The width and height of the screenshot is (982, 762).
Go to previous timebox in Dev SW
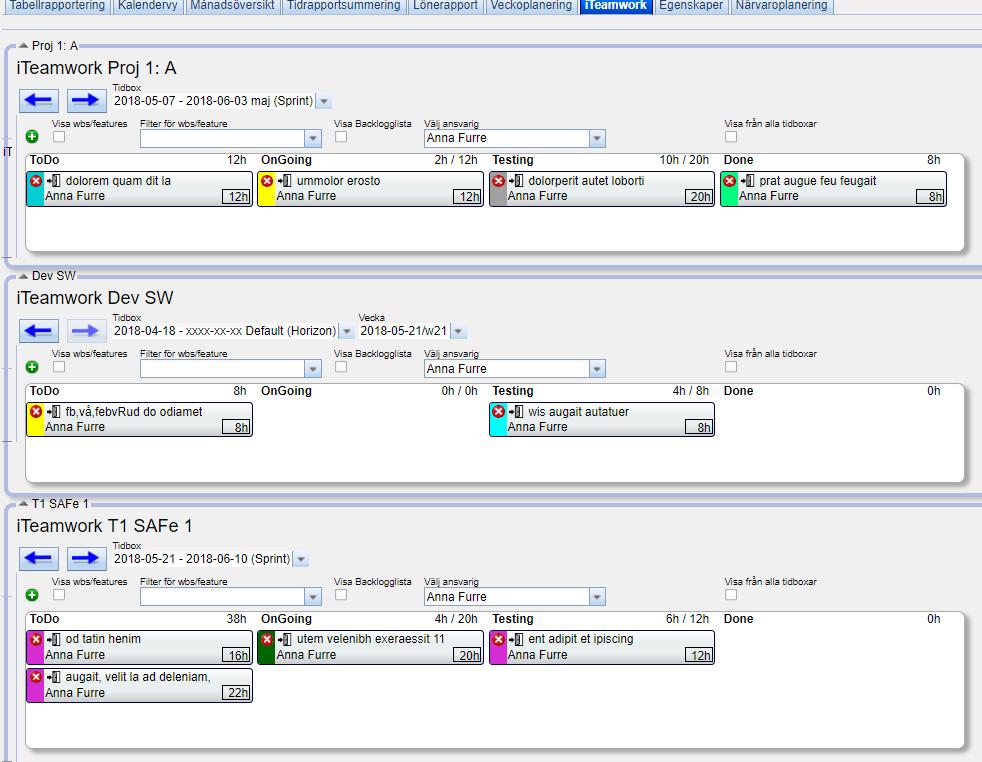(39, 331)
